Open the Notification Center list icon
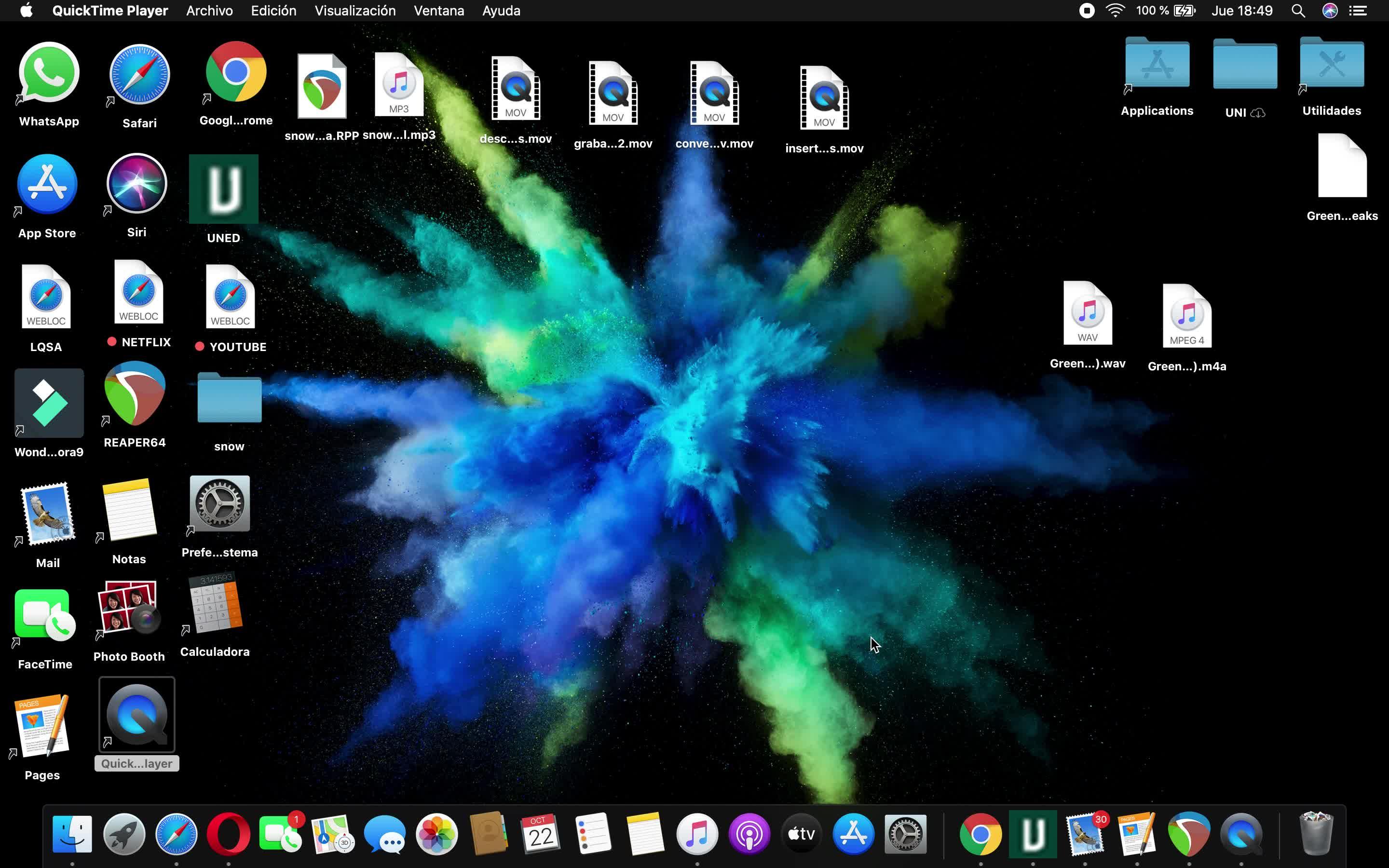The height and width of the screenshot is (868, 1389). click(1358, 11)
